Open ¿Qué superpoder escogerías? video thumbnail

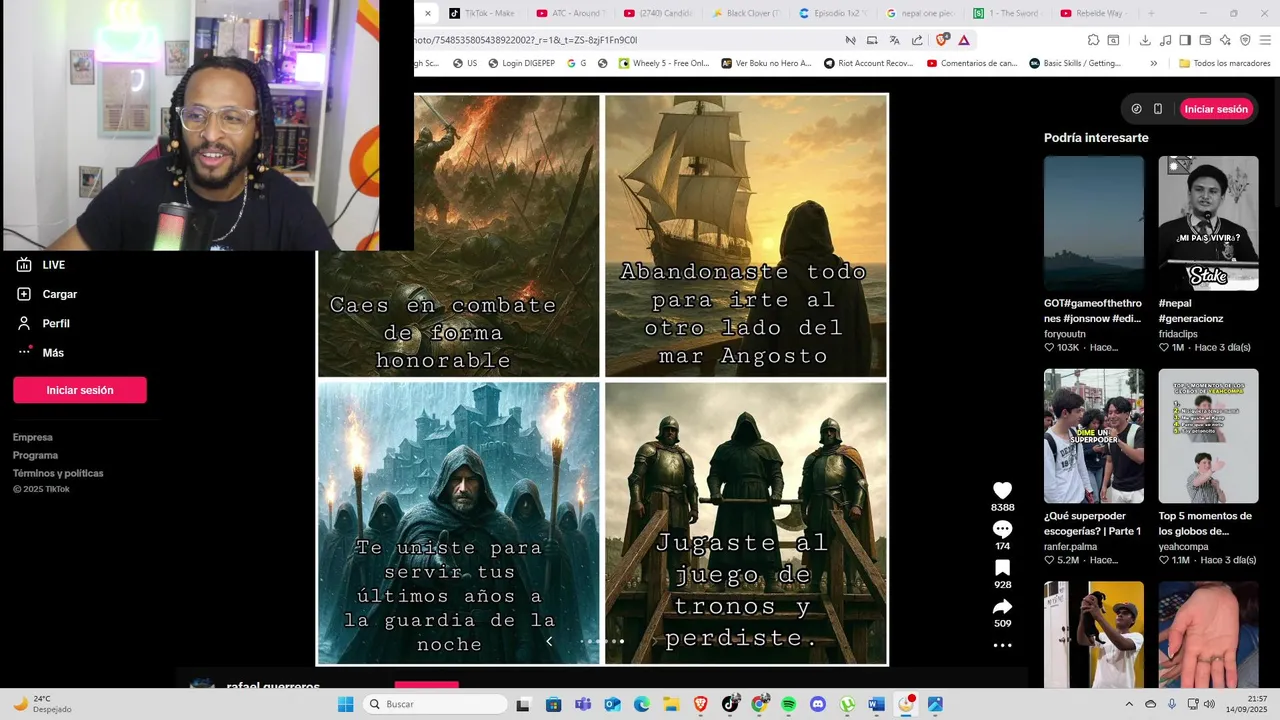coord(1094,436)
